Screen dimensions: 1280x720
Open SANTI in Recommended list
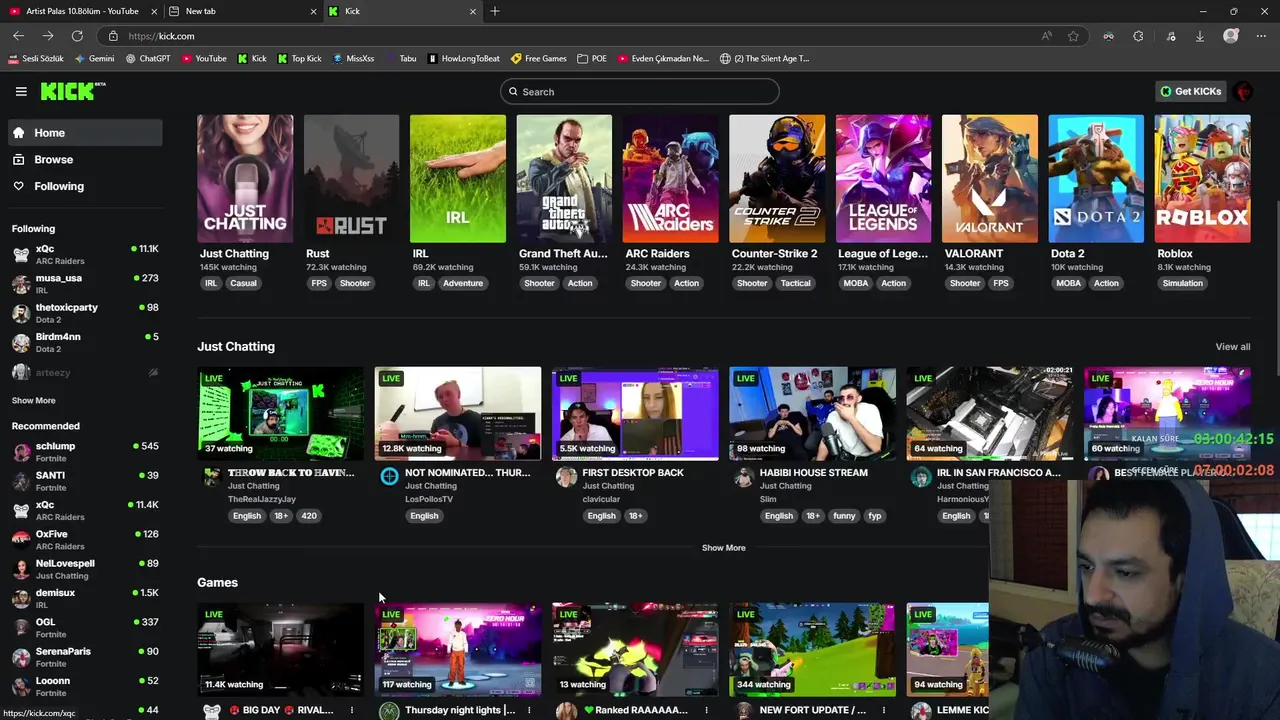(85, 480)
